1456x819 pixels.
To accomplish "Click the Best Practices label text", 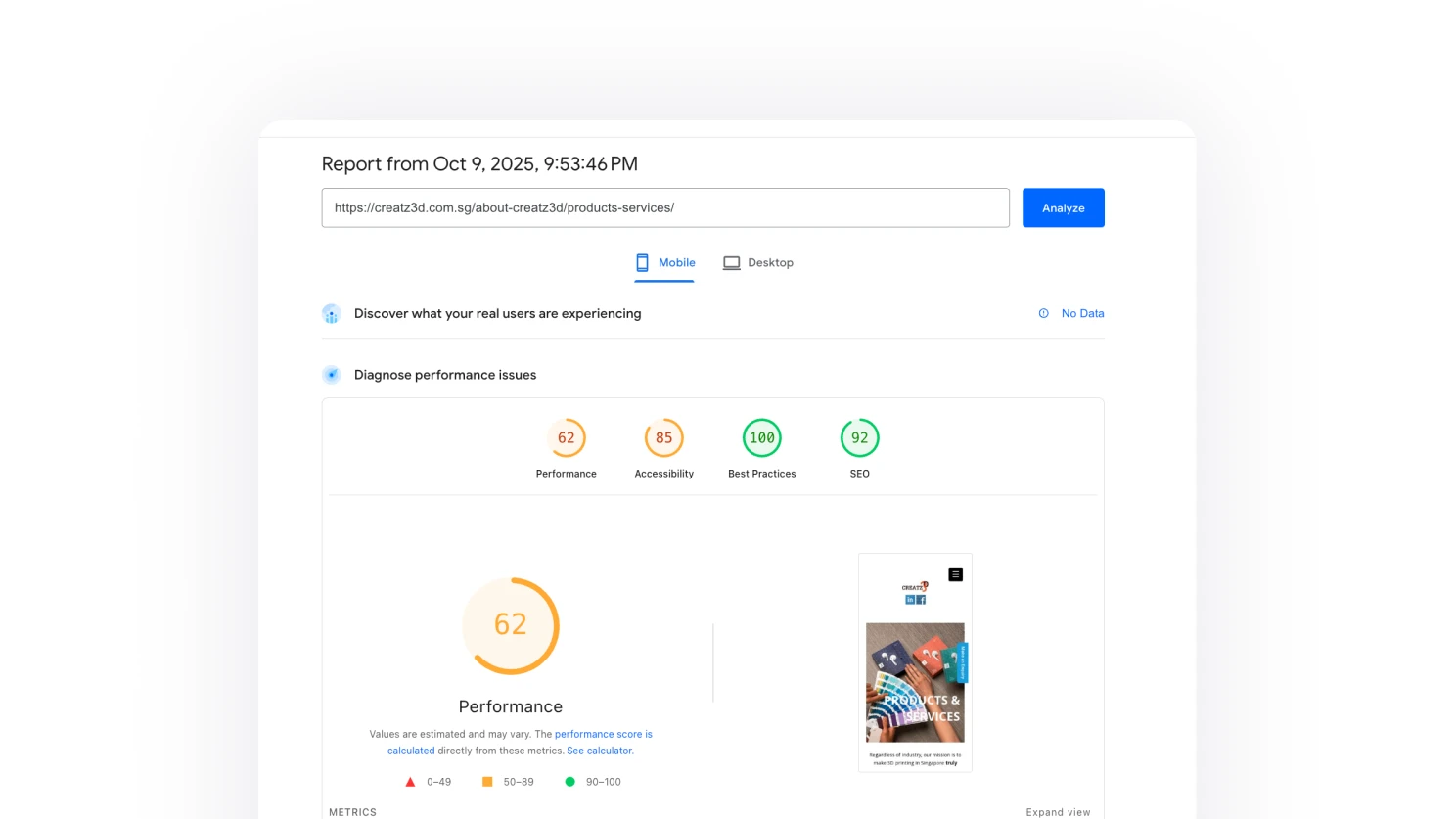I will point(761,474).
